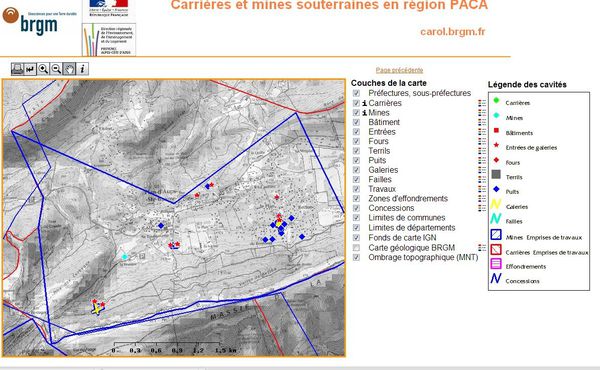Open legend icon for Carrières layer

click(482, 103)
